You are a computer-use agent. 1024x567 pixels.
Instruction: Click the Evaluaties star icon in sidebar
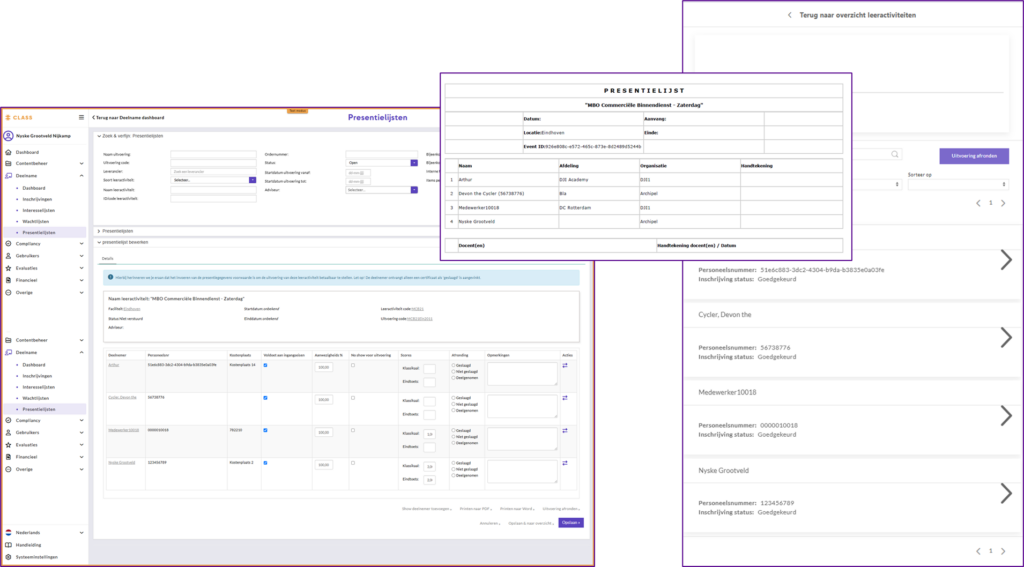(9, 268)
